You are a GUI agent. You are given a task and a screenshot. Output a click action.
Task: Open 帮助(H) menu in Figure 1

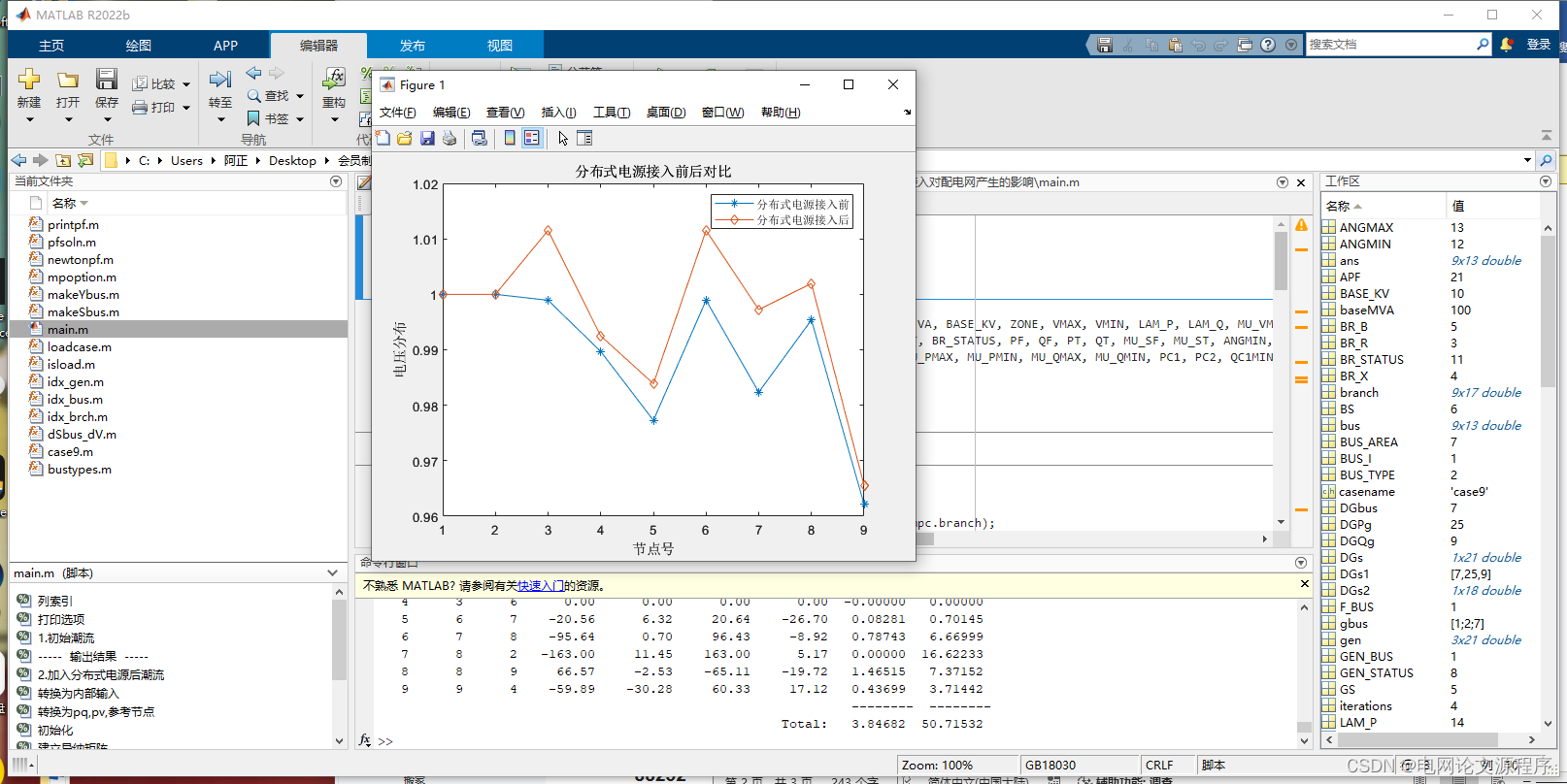tap(781, 113)
